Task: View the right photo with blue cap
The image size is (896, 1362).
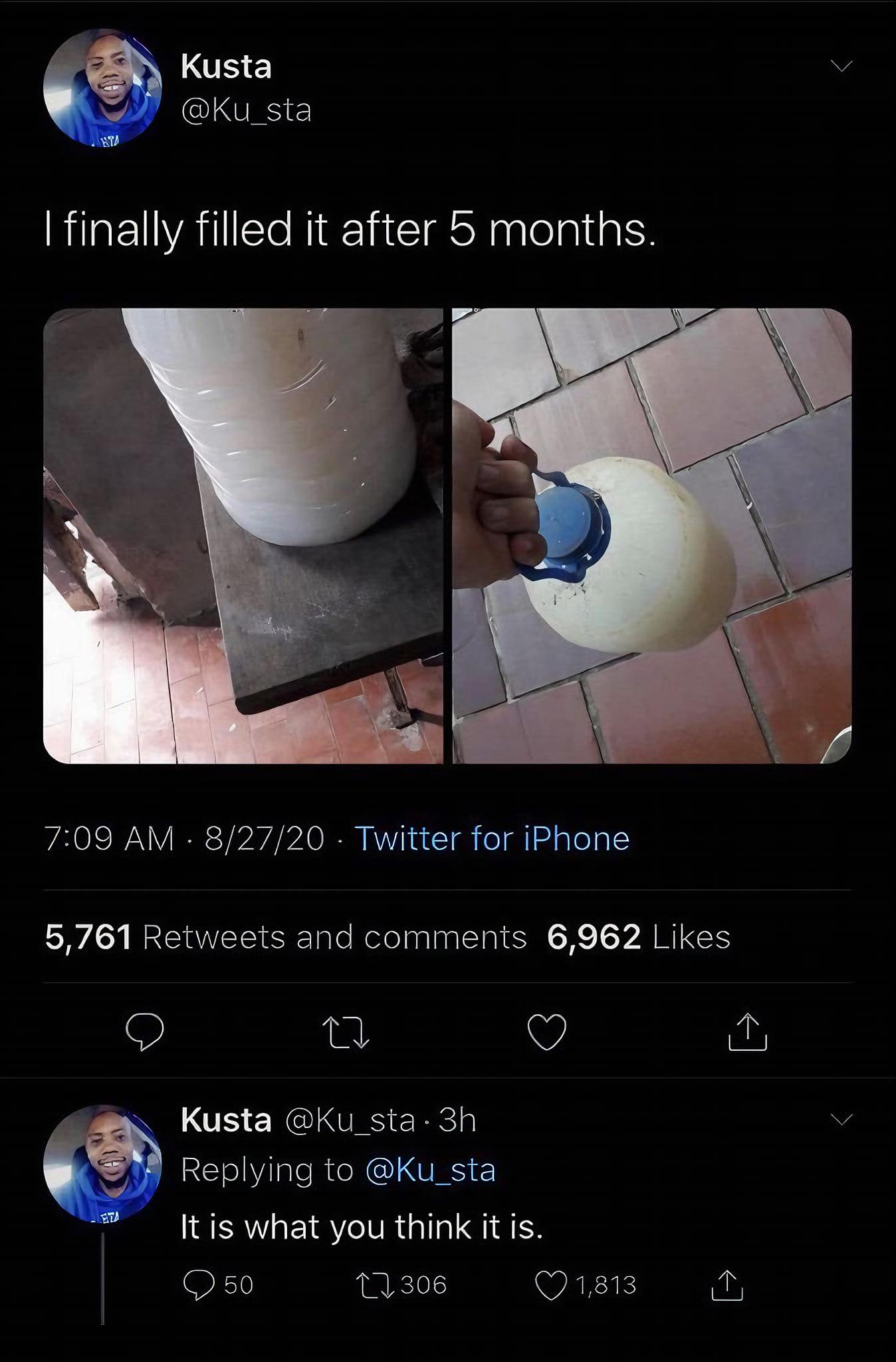Action: click(652, 536)
